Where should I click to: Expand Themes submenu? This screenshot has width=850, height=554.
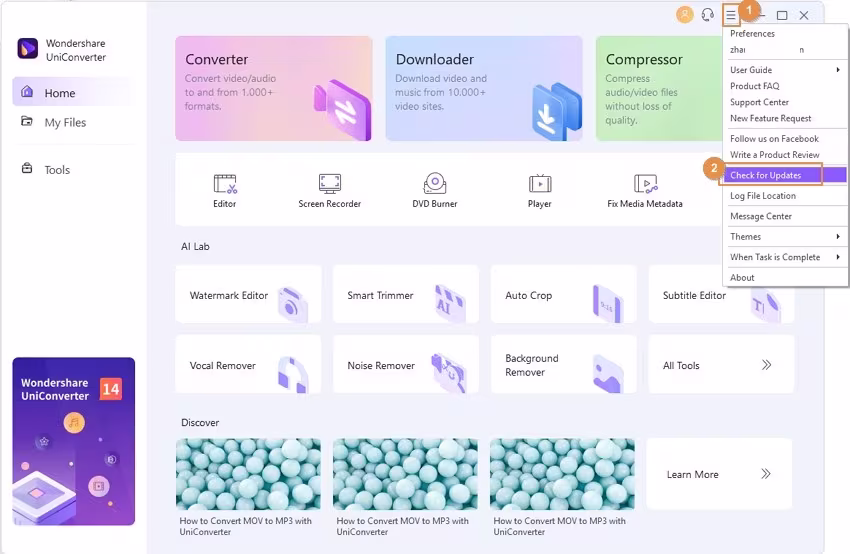[x=785, y=237]
